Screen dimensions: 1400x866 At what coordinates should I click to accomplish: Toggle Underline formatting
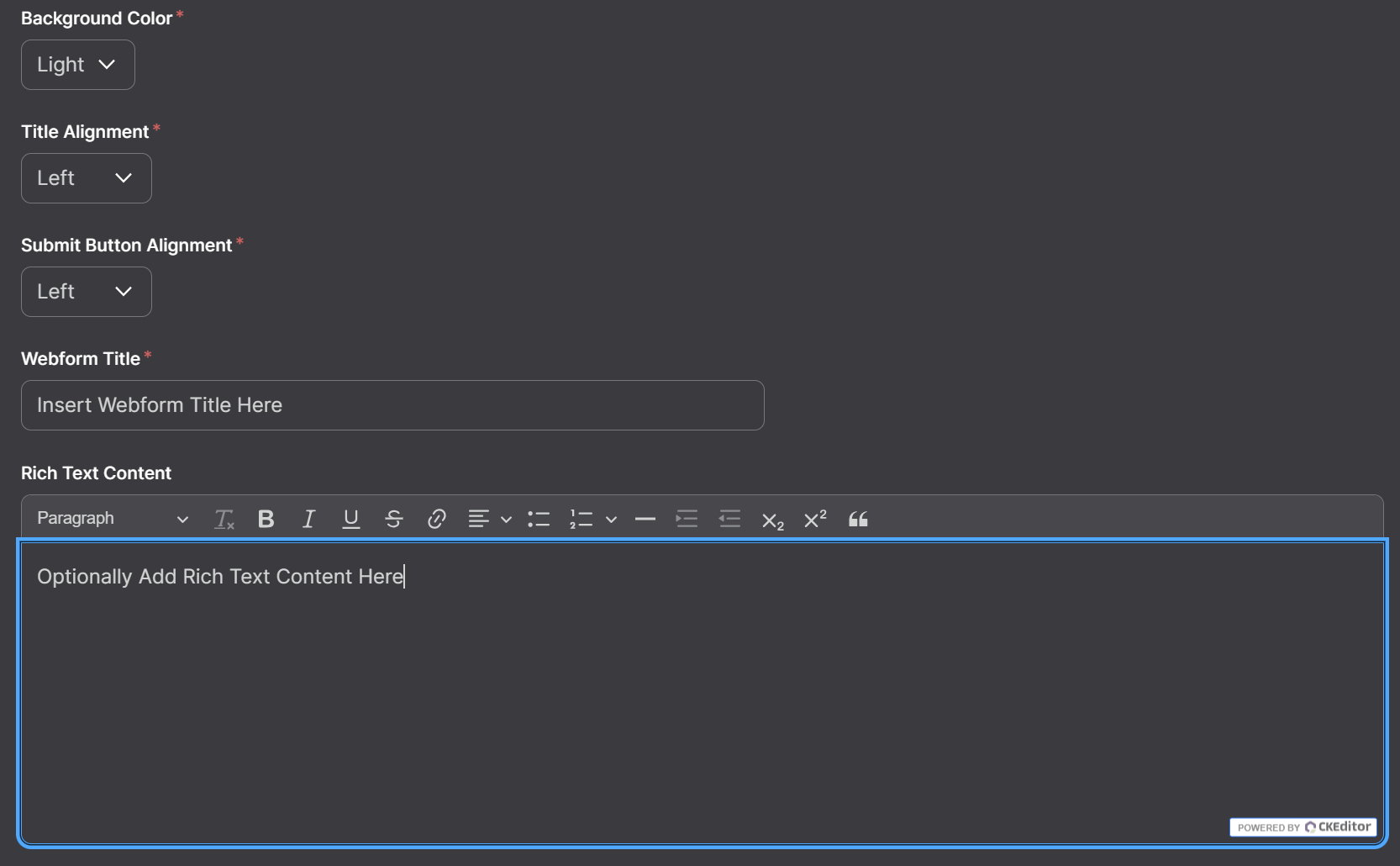[x=351, y=520]
